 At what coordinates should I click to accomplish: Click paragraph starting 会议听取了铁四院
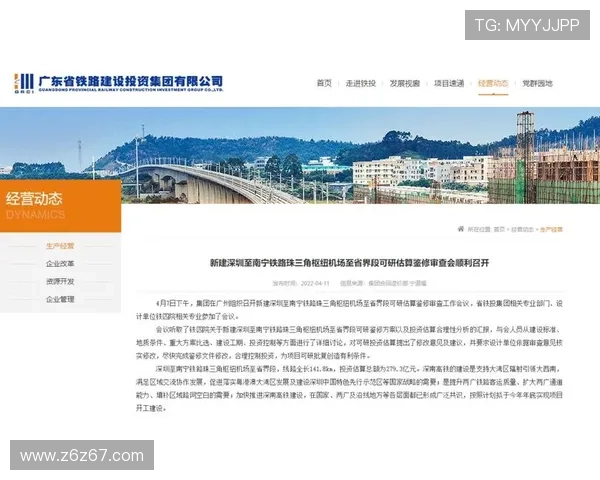tap(349, 343)
